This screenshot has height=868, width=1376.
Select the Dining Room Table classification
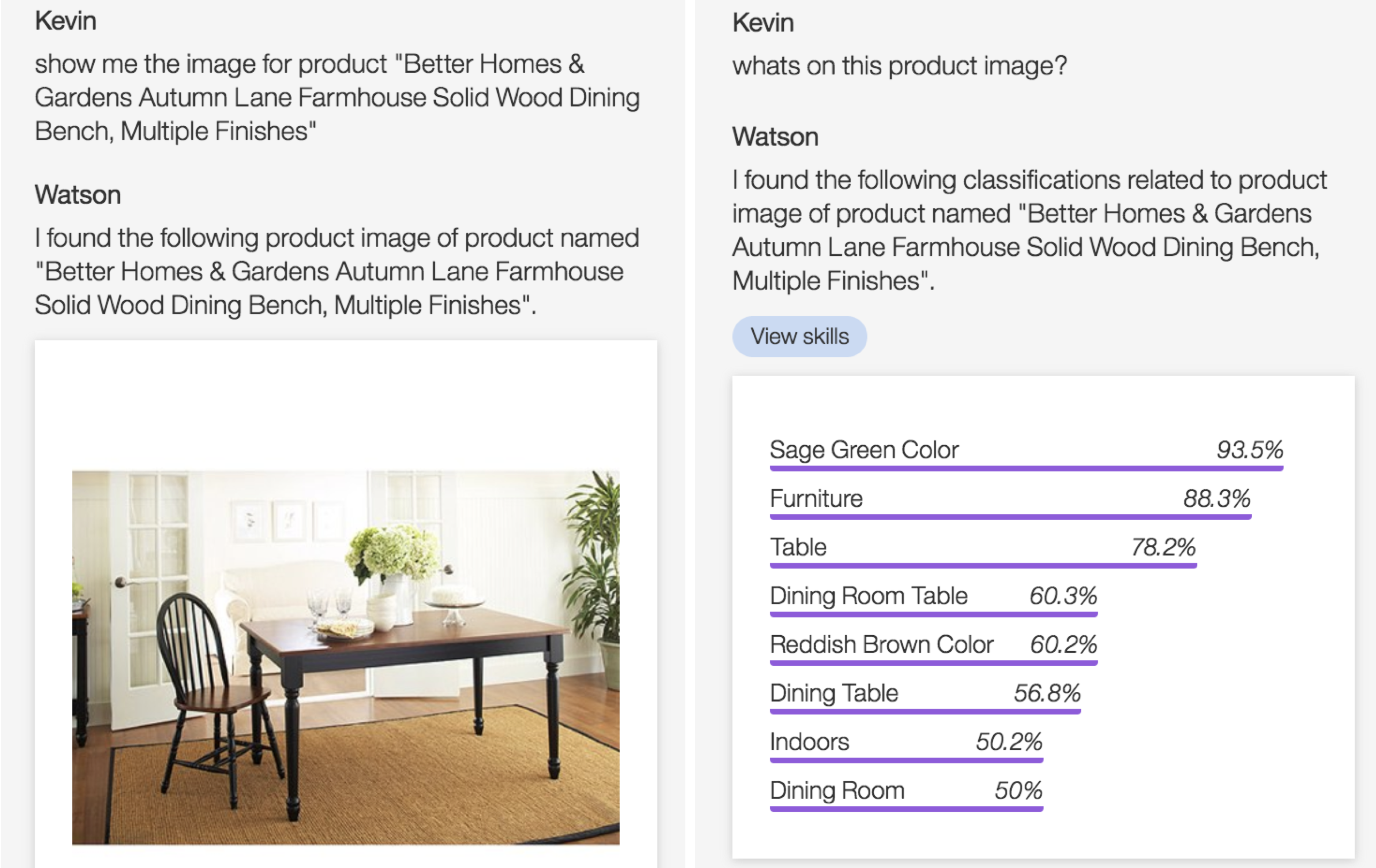[934, 599]
